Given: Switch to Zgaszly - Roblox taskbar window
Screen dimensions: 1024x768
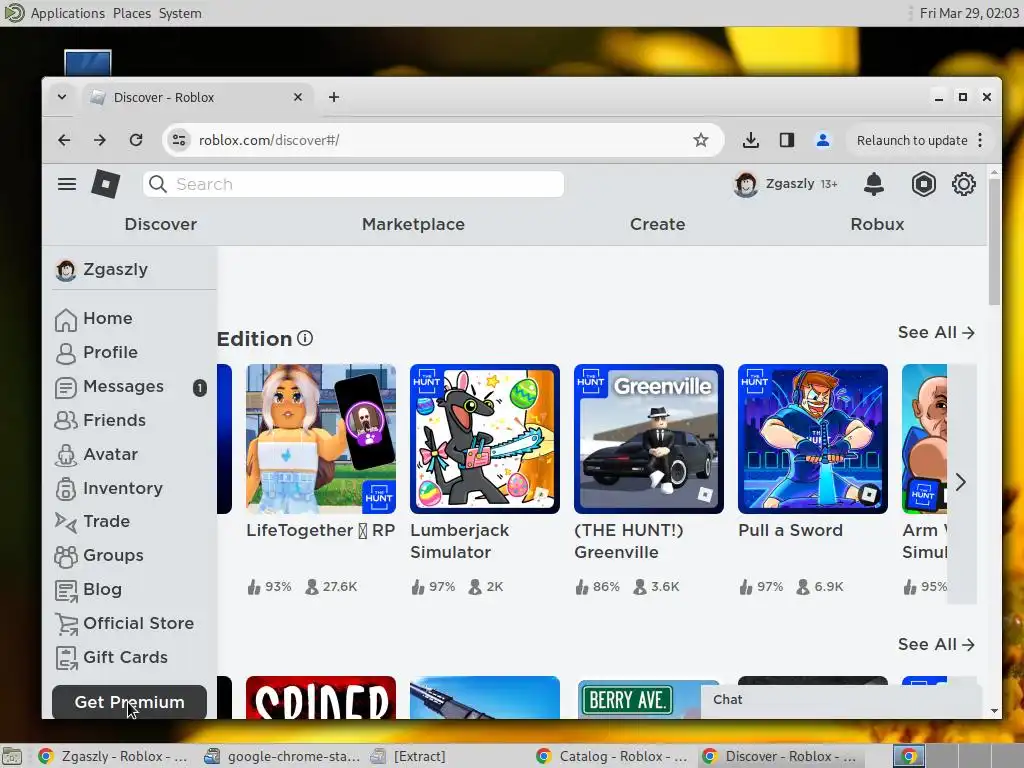Looking at the screenshot, I should coord(114,756).
